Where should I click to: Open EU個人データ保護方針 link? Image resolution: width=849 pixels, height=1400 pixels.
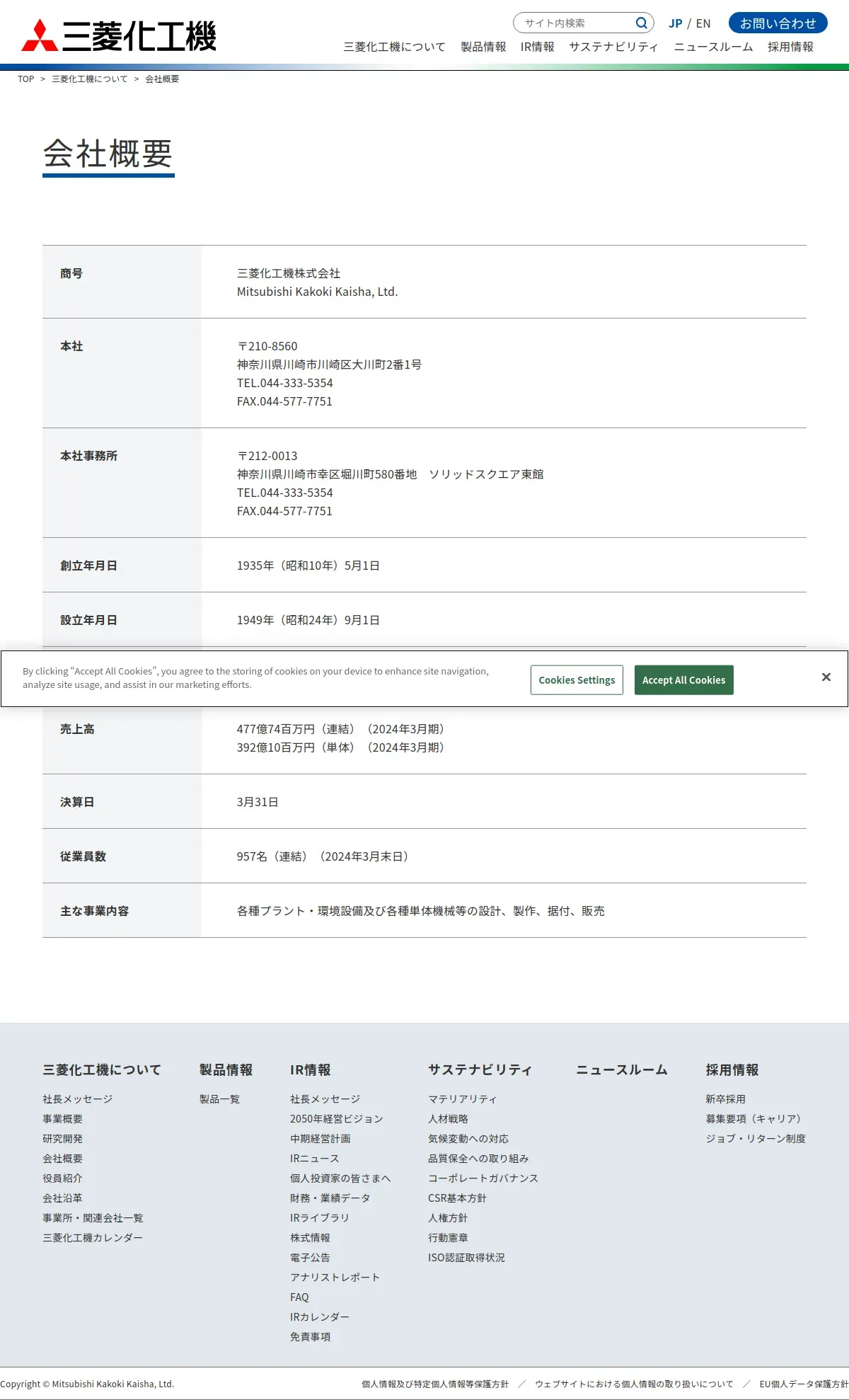tap(804, 1384)
